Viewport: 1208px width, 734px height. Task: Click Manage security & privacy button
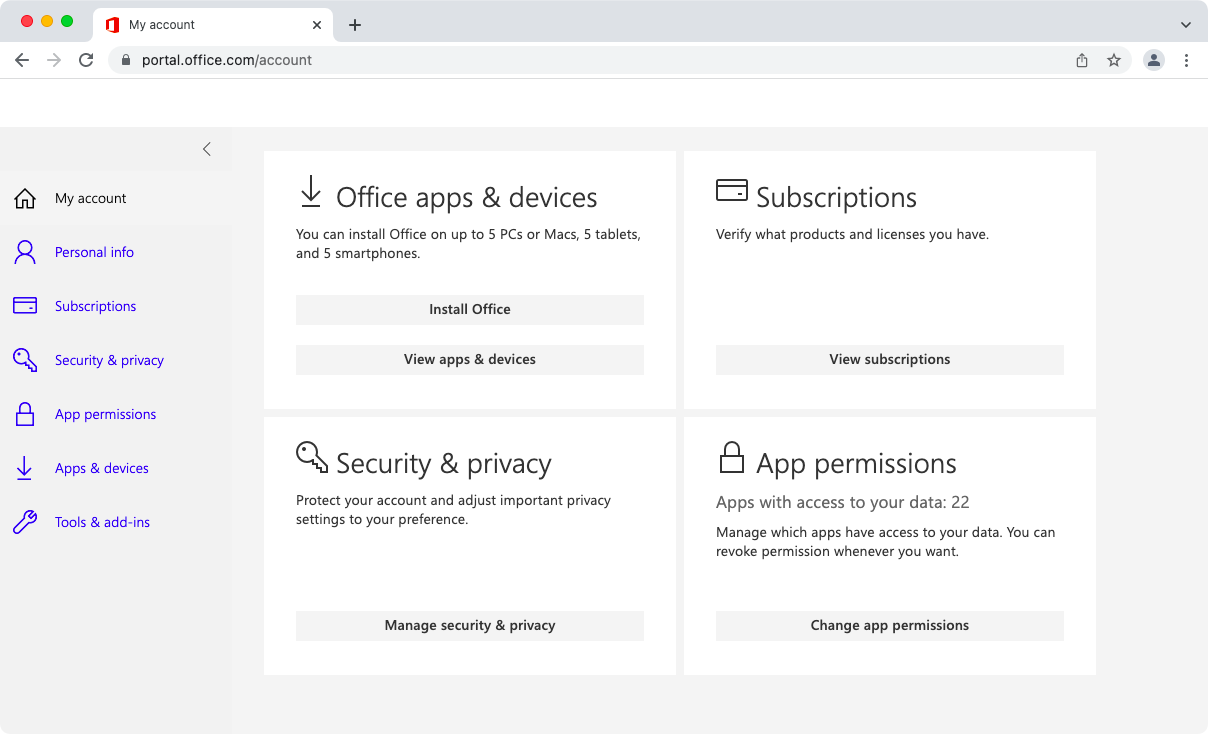[x=470, y=626]
